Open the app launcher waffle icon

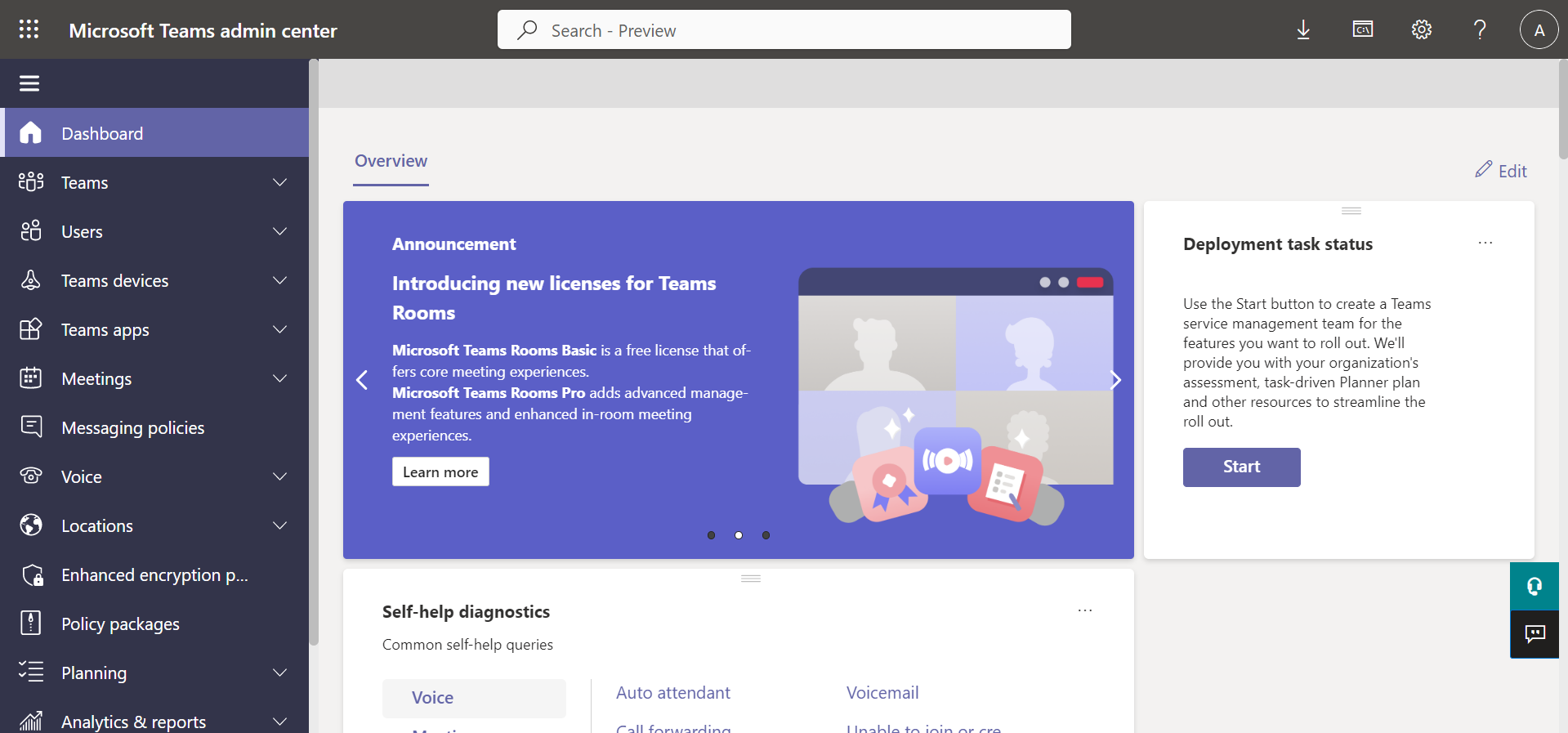pyautogui.click(x=29, y=29)
